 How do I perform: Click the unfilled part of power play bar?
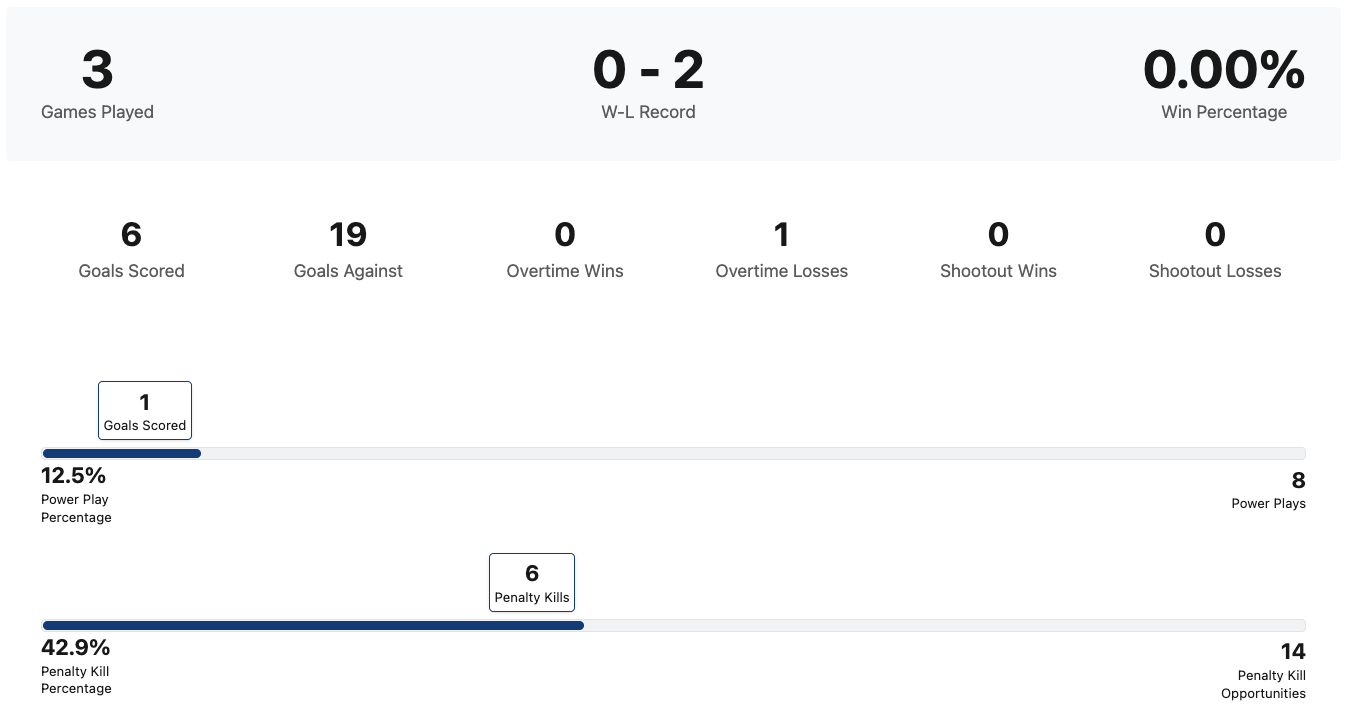point(750,454)
